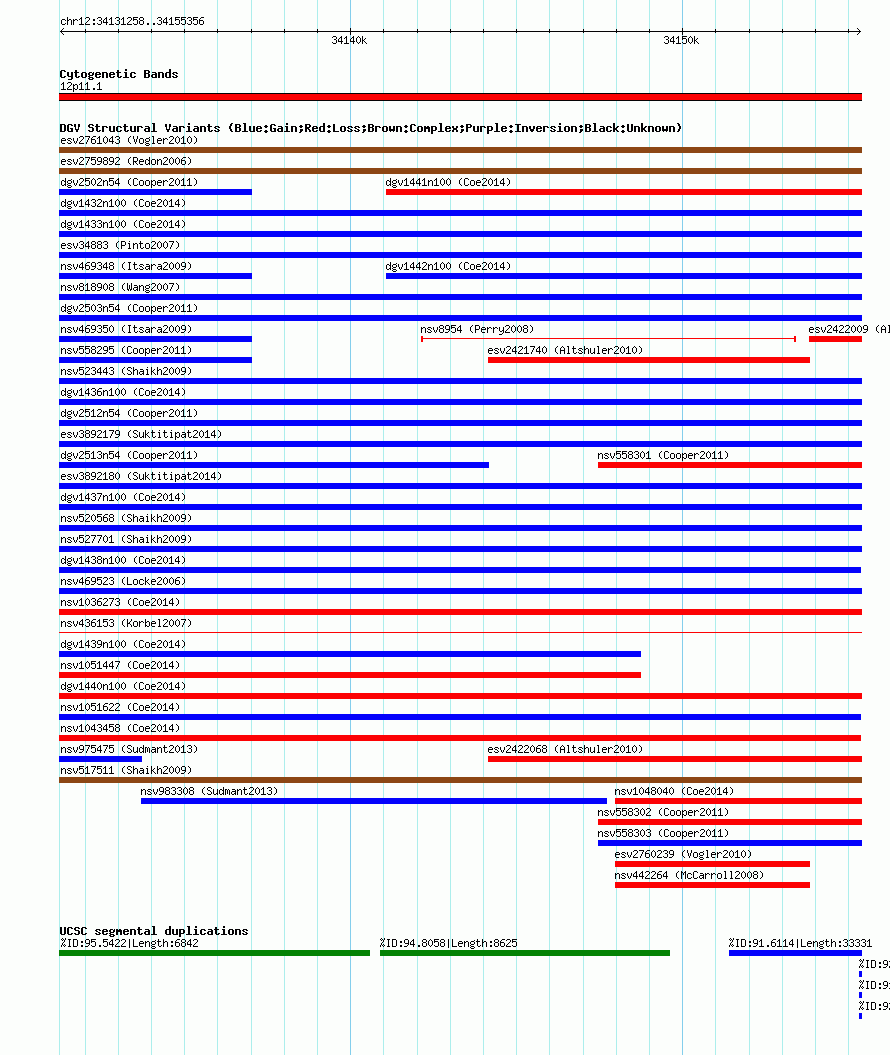
Task: Open dgv1437n100 (Coe2014) label
Action: pos(123,497)
